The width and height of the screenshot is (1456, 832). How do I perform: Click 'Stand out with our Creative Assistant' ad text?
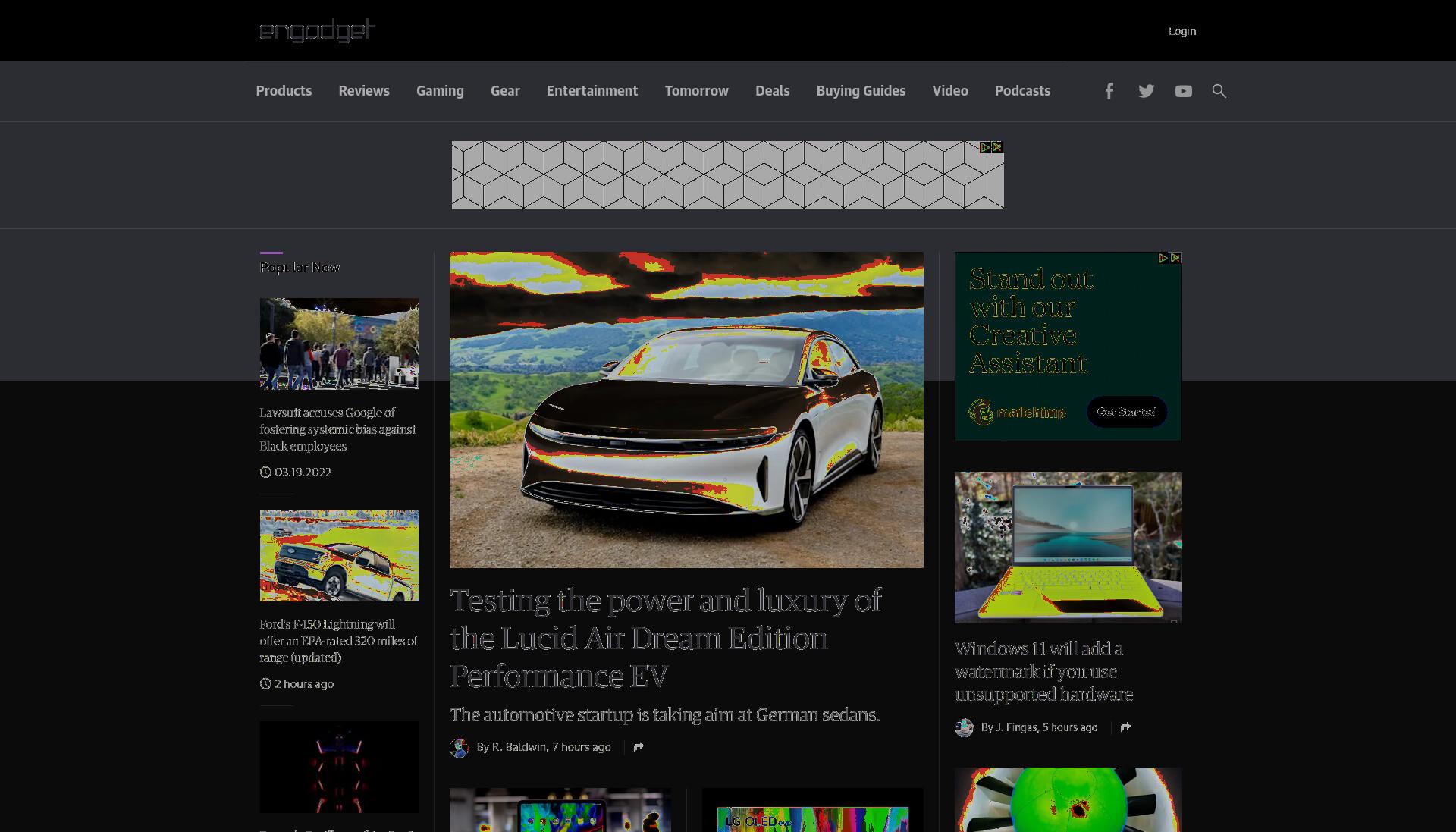[1031, 321]
